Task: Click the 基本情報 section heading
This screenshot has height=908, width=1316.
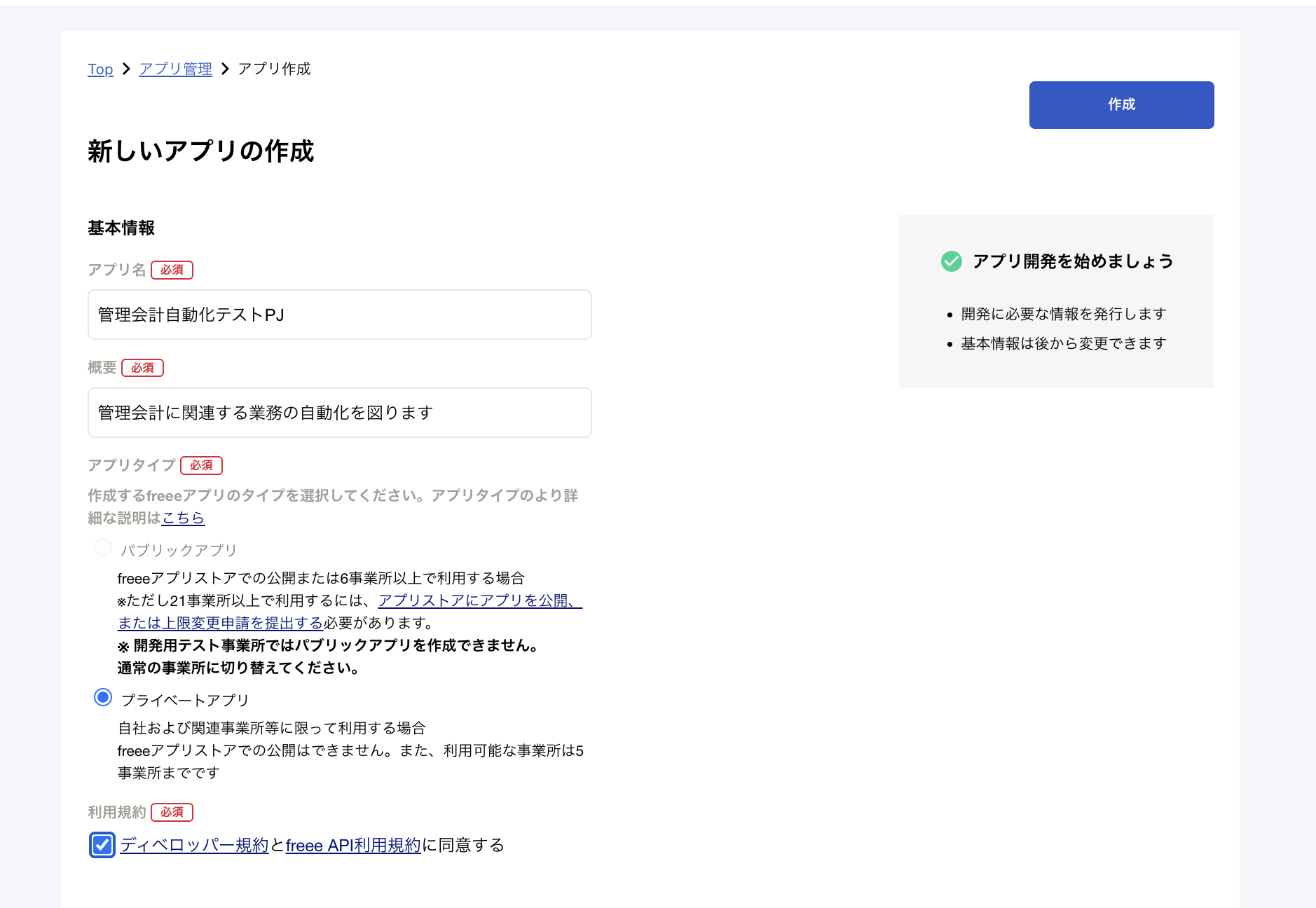Action: [121, 228]
